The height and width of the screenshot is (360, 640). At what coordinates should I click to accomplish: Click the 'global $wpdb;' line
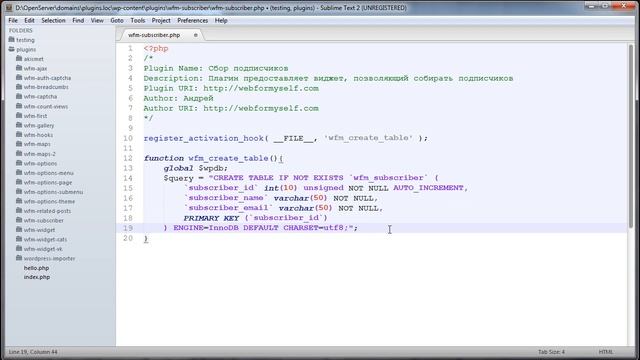point(196,168)
